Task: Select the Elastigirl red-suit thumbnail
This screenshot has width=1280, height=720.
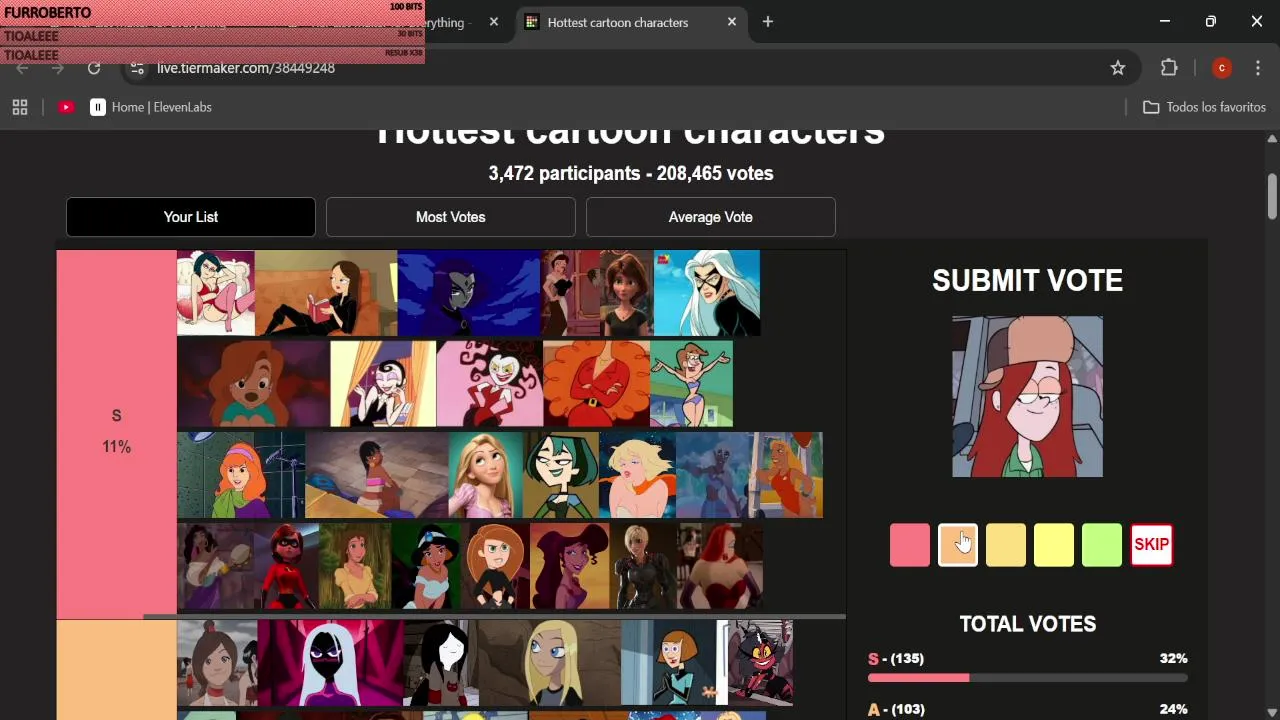Action: [286, 566]
